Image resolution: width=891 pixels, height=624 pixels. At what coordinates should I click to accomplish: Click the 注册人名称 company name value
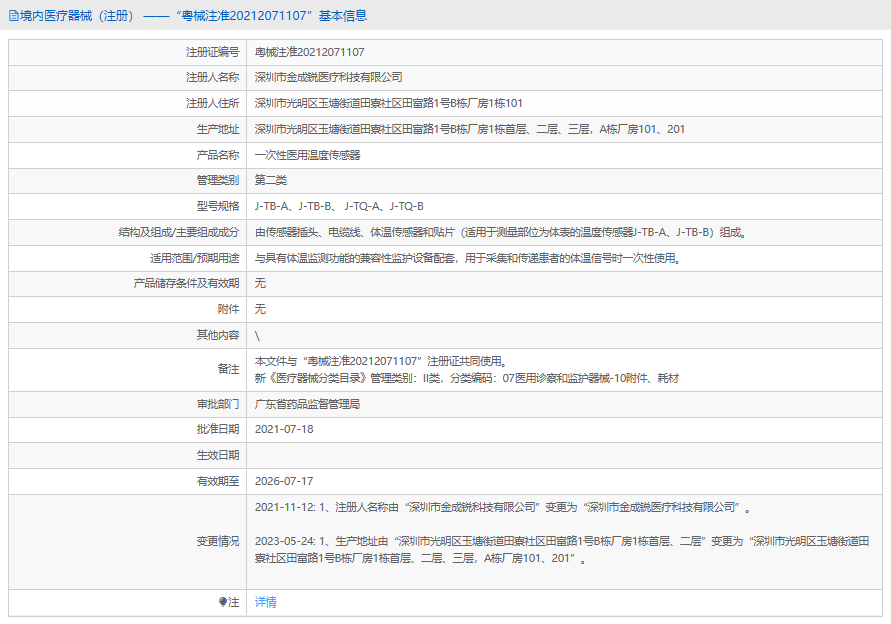pyautogui.click(x=328, y=77)
